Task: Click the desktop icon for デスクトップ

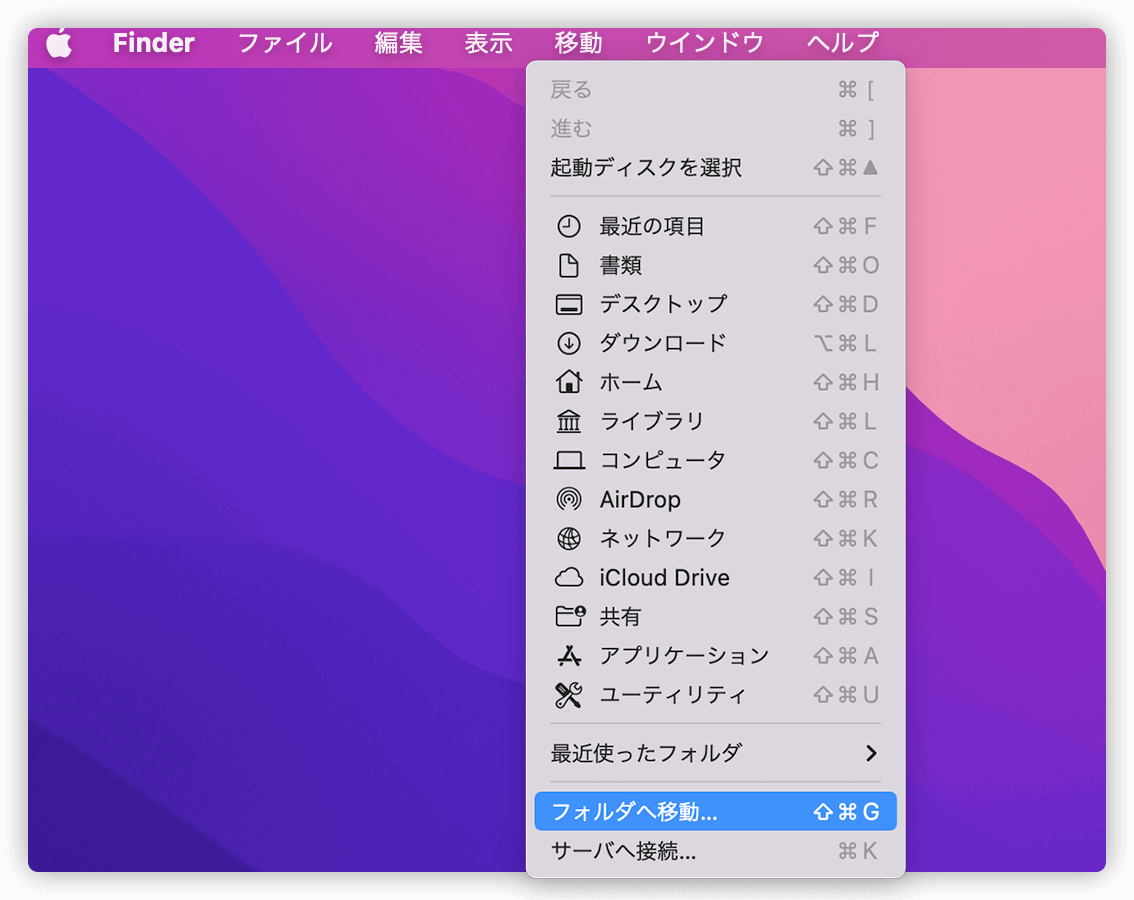Action: pos(568,305)
